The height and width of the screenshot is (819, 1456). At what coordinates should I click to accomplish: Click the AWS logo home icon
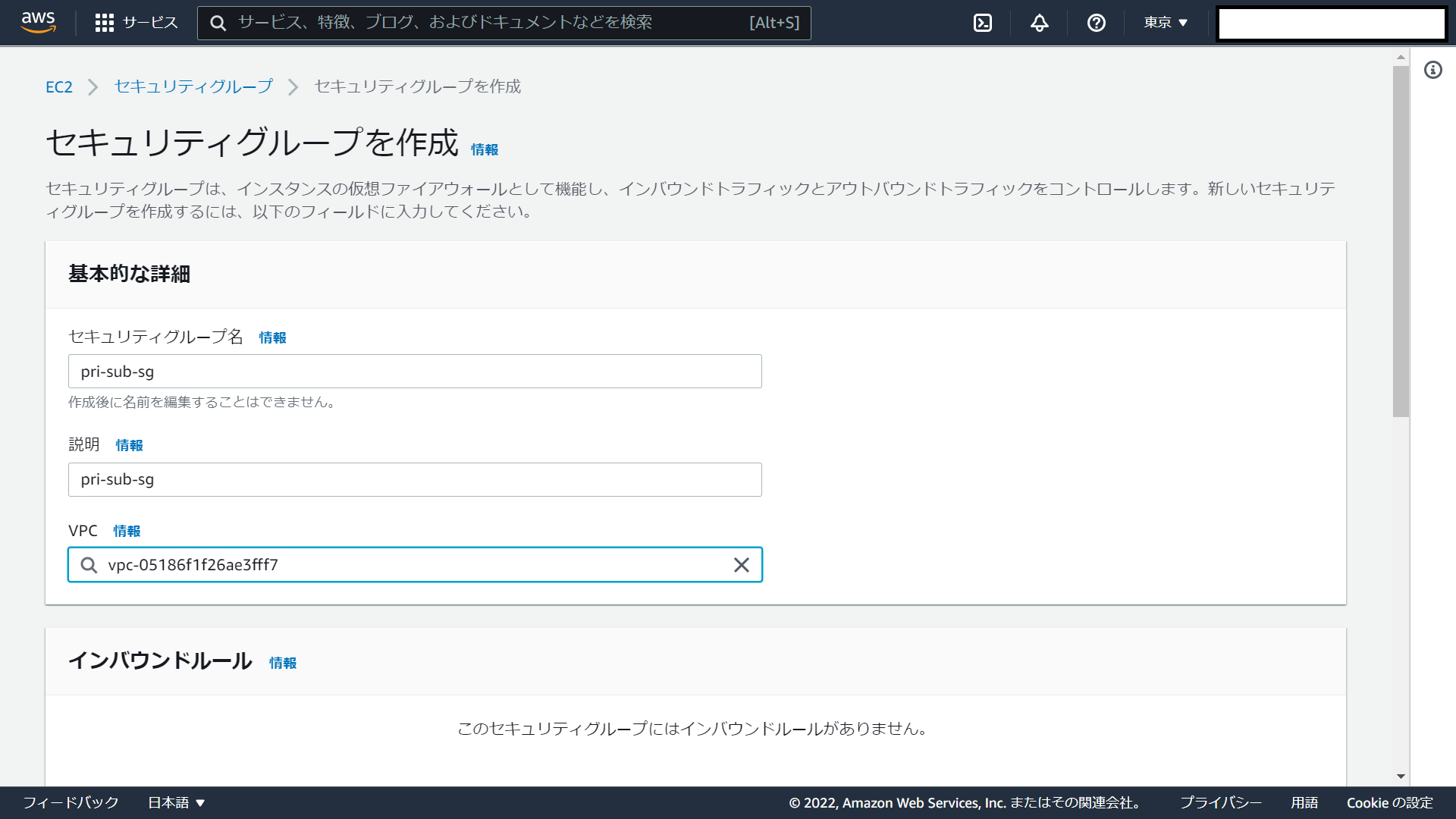[38, 22]
